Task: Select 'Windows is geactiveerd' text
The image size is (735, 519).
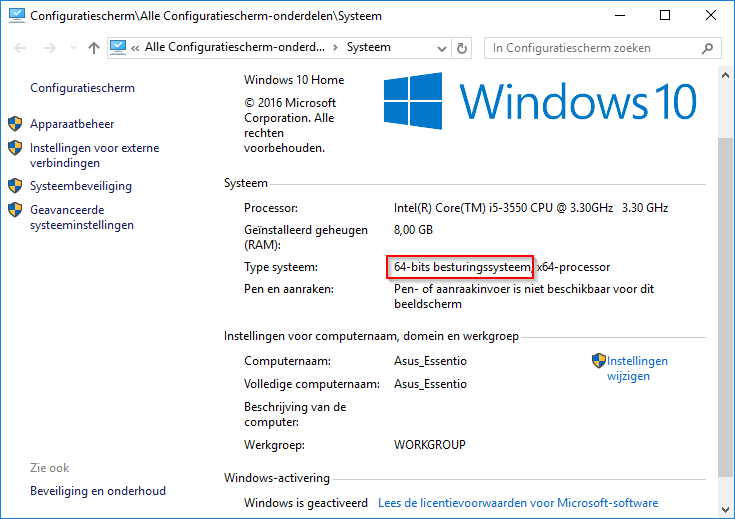Action: point(306,503)
